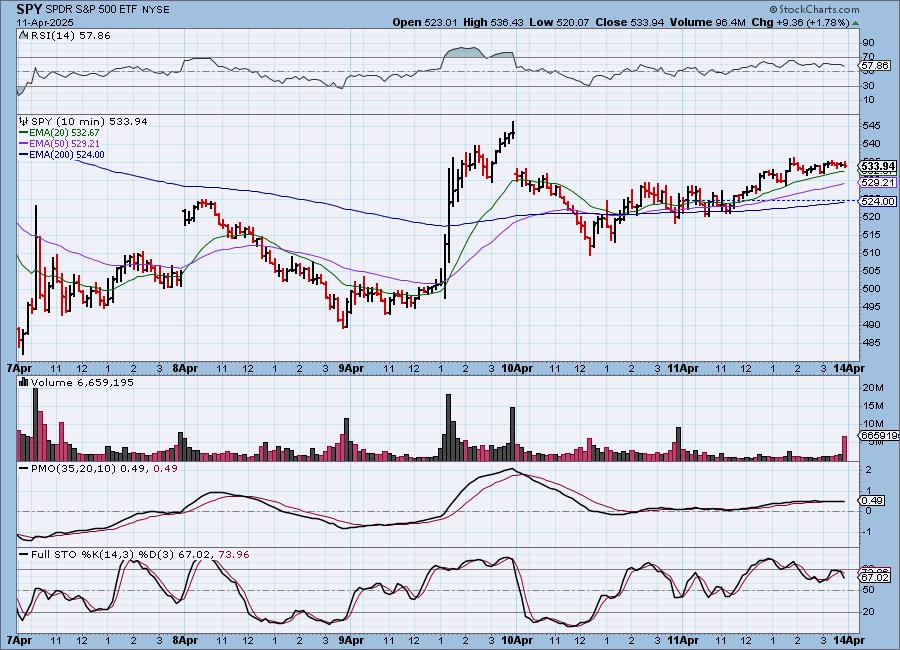Screen dimensions: 900x650
Task: Click the Close 533.94 header value
Action: pos(630,22)
